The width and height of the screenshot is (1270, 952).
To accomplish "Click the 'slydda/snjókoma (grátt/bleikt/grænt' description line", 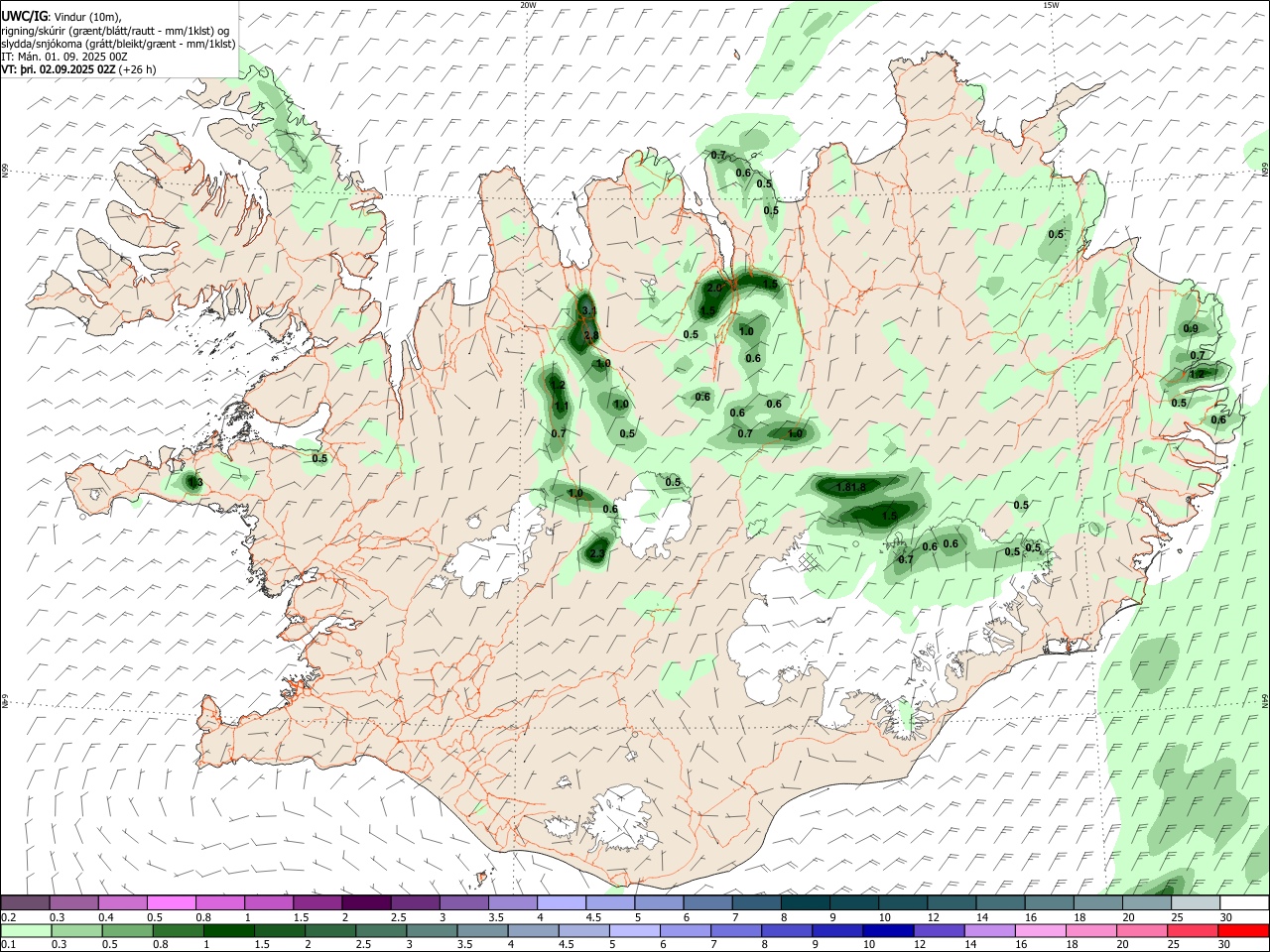I will (x=118, y=44).
